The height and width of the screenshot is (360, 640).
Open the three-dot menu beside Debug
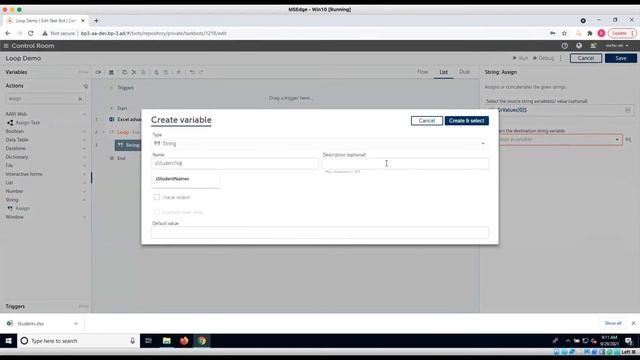561,58
